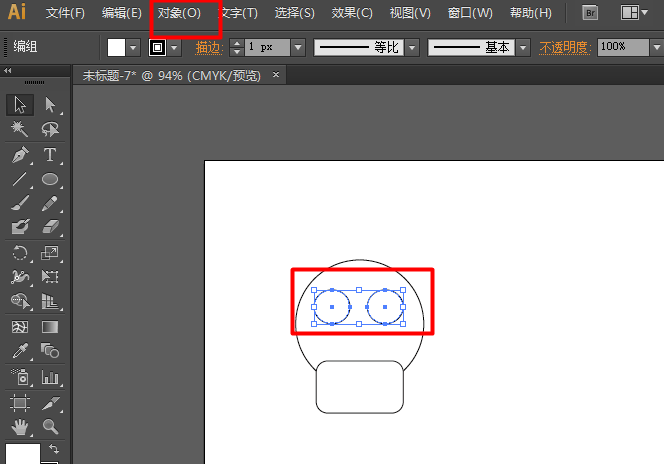The height and width of the screenshot is (464, 664).
Task: Open the 选择(S) menu
Action: (x=294, y=13)
